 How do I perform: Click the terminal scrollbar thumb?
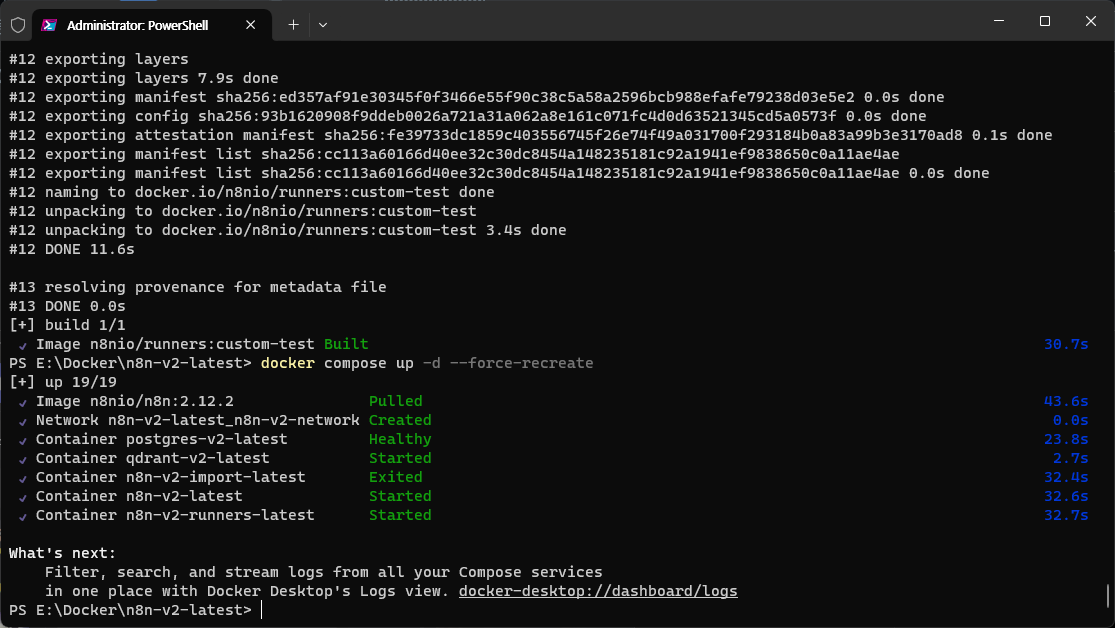click(x=1108, y=595)
